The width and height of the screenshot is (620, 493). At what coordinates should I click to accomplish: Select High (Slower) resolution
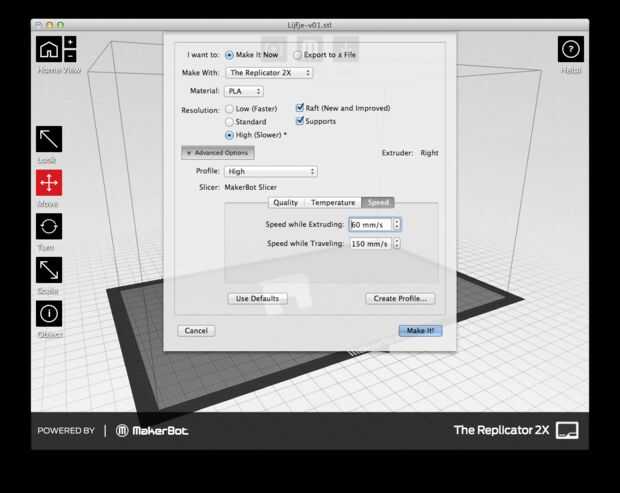pyautogui.click(x=229, y=135)
